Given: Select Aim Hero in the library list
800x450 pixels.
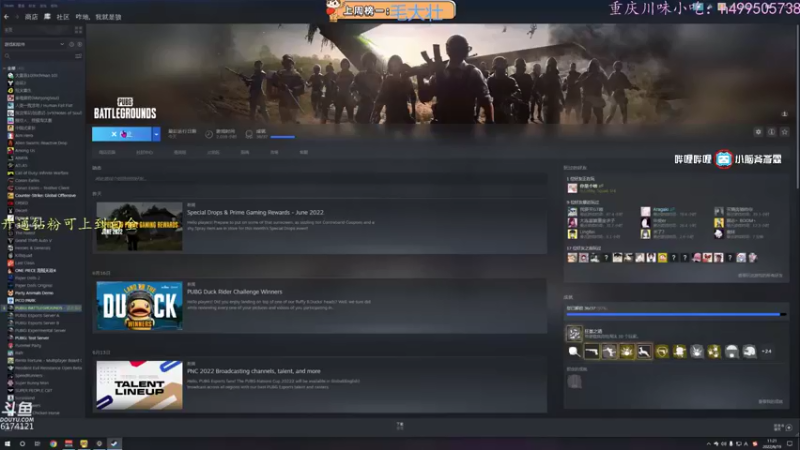Looking at the screenshot, I should click(24, 135).
